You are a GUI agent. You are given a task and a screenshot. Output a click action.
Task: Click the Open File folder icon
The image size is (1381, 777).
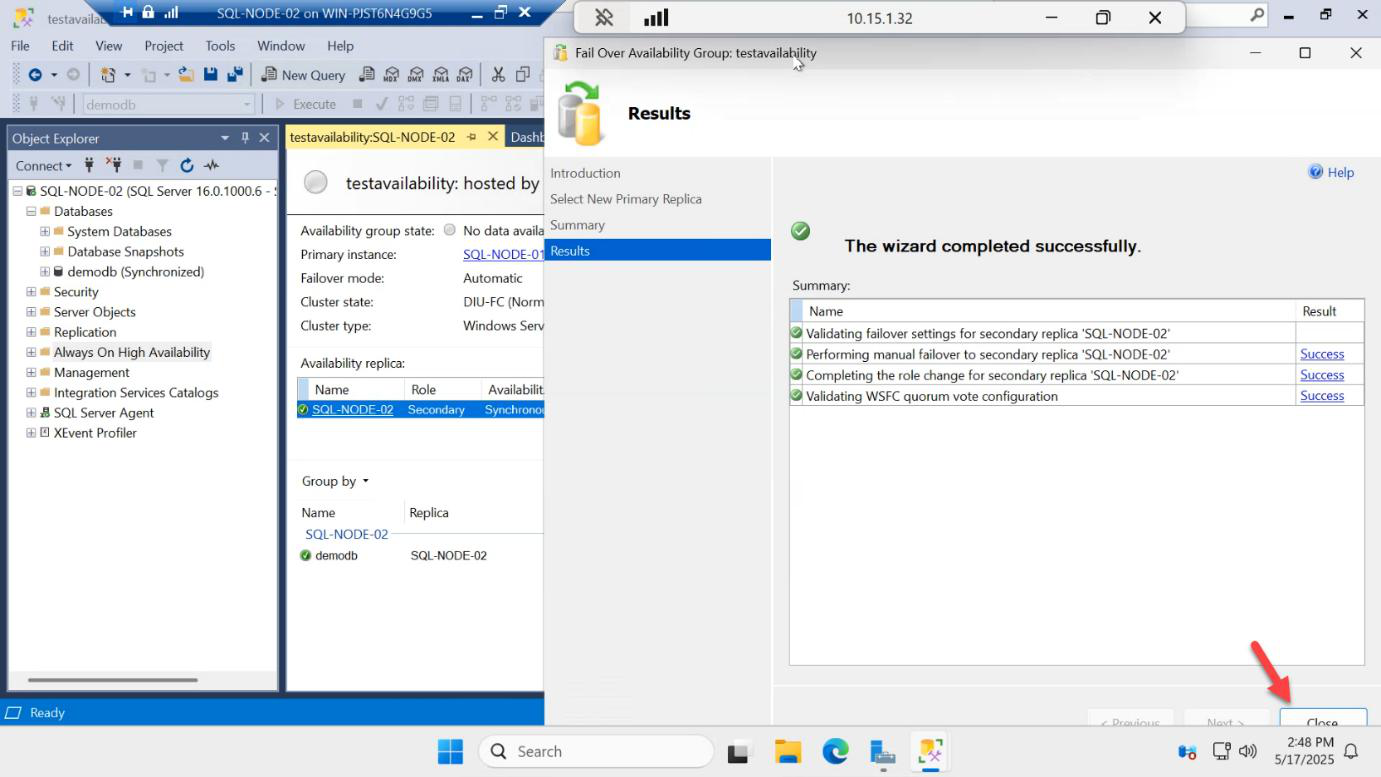186,75
